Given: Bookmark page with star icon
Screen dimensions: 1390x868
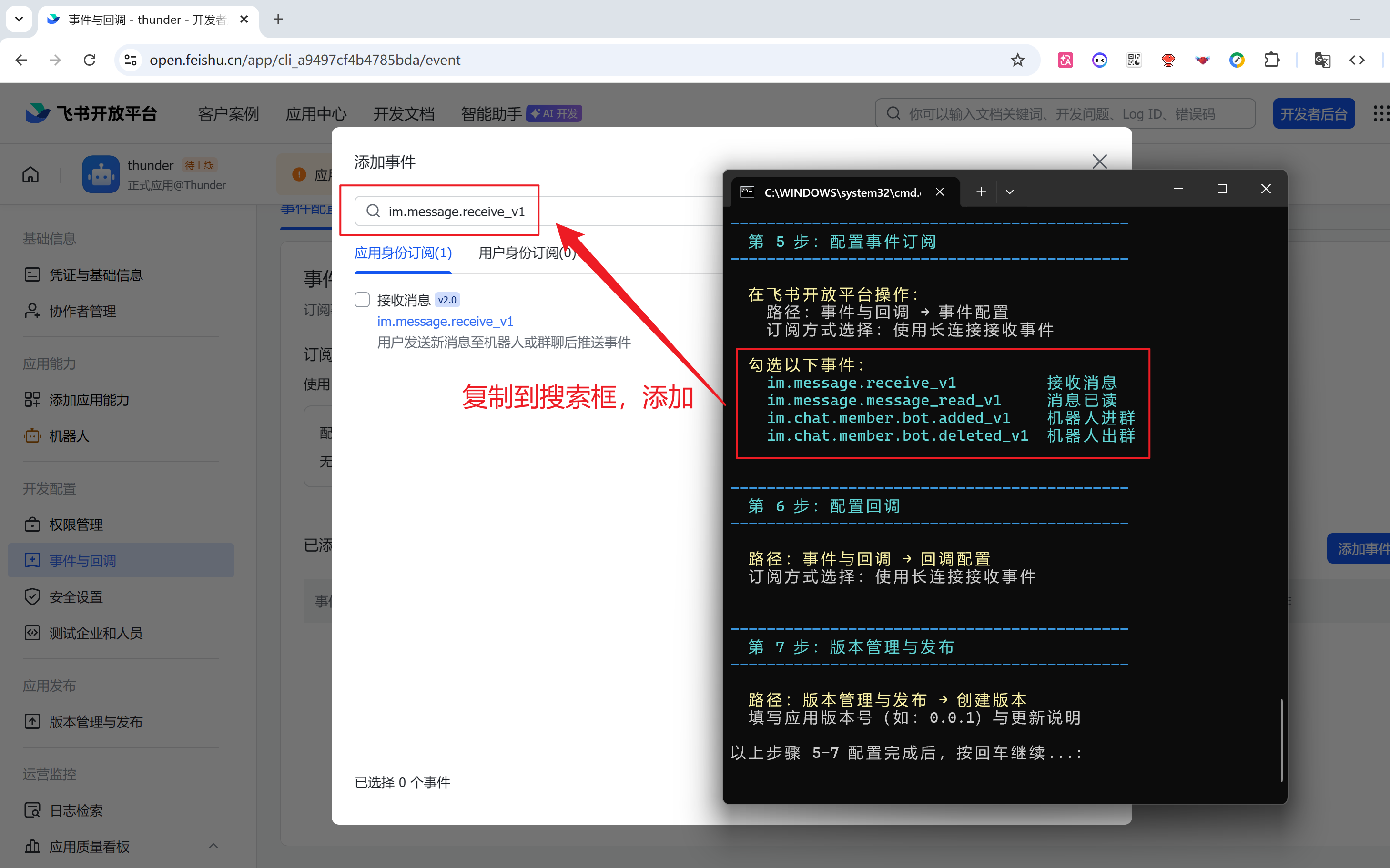Looking at the screenshot, I should 1017,60.
